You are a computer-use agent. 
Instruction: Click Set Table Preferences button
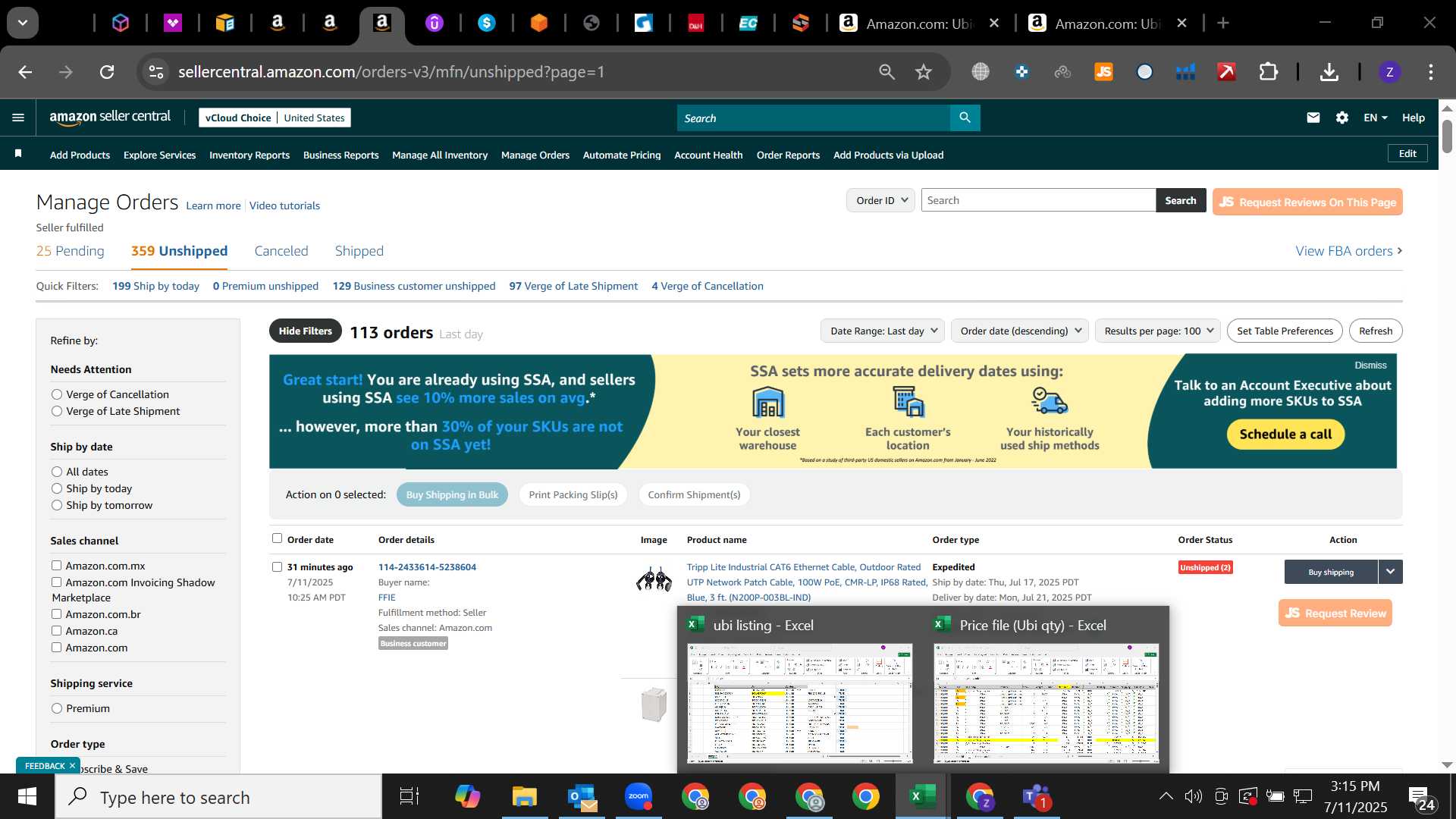(x=1285, y=331)
